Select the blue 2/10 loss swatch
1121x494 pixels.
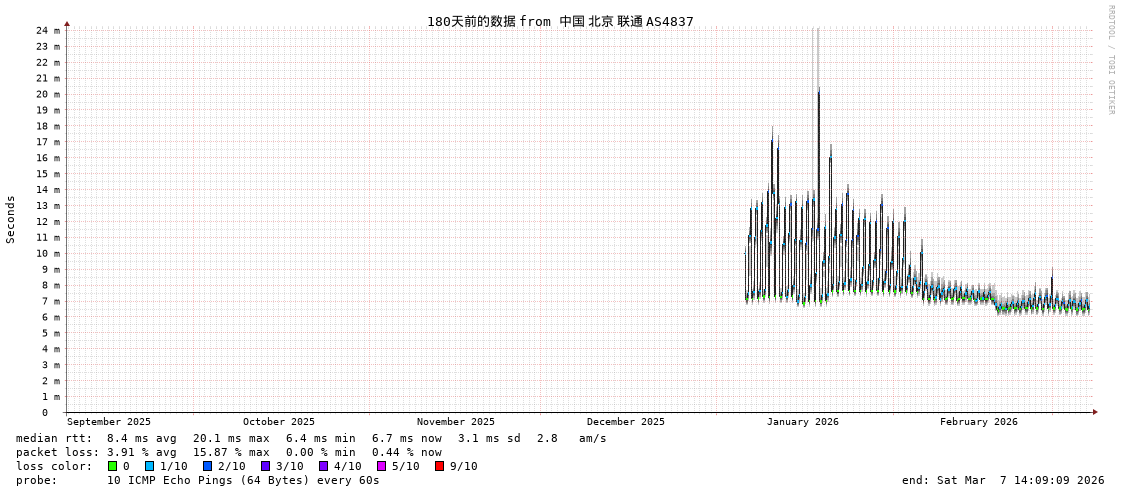coord(207,466)
